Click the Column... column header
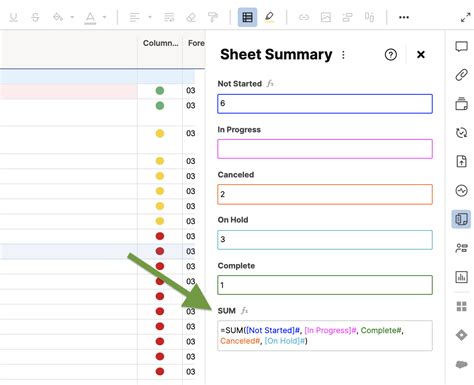The width and height of the screenshot is (474, 385). 160,43
